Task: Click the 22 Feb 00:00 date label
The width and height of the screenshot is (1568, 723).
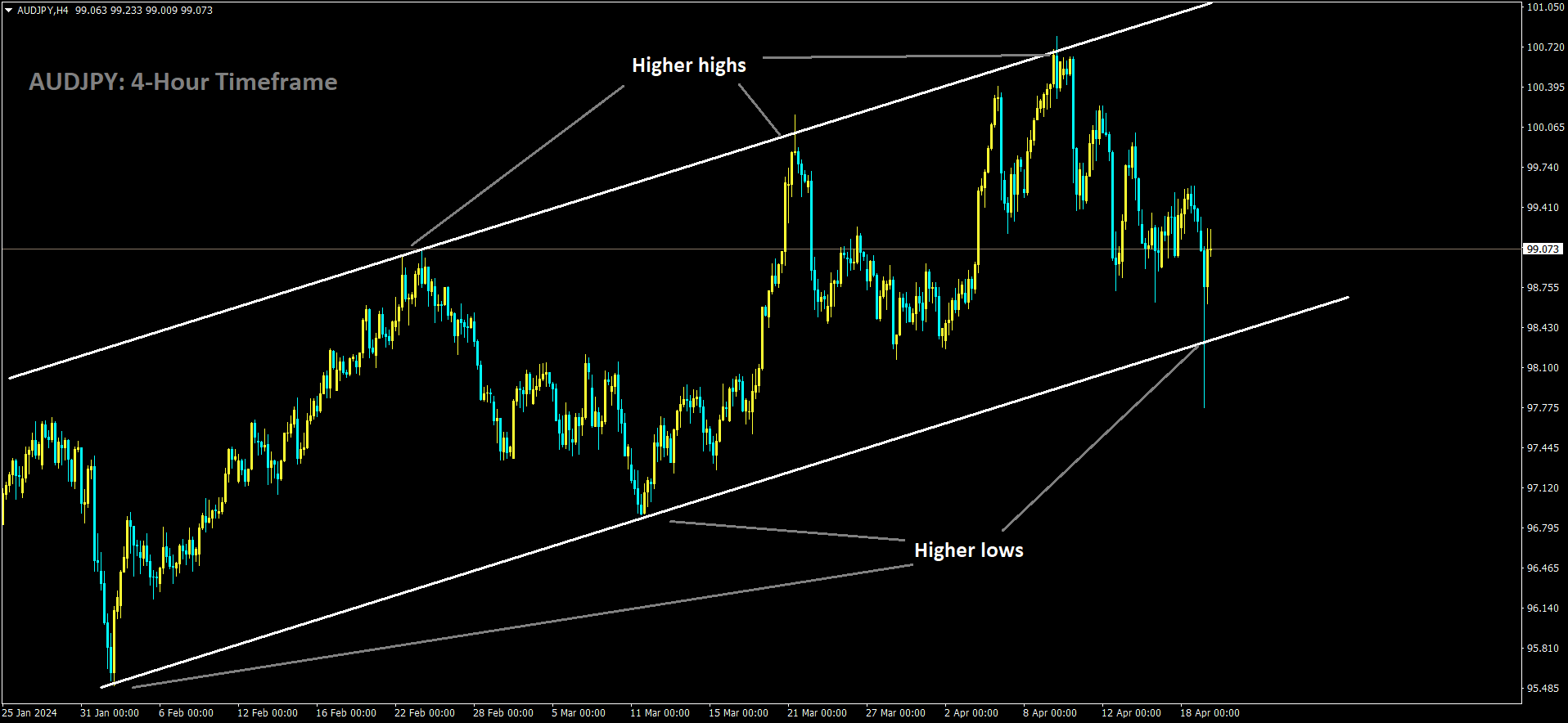Action: coord(425,713)
